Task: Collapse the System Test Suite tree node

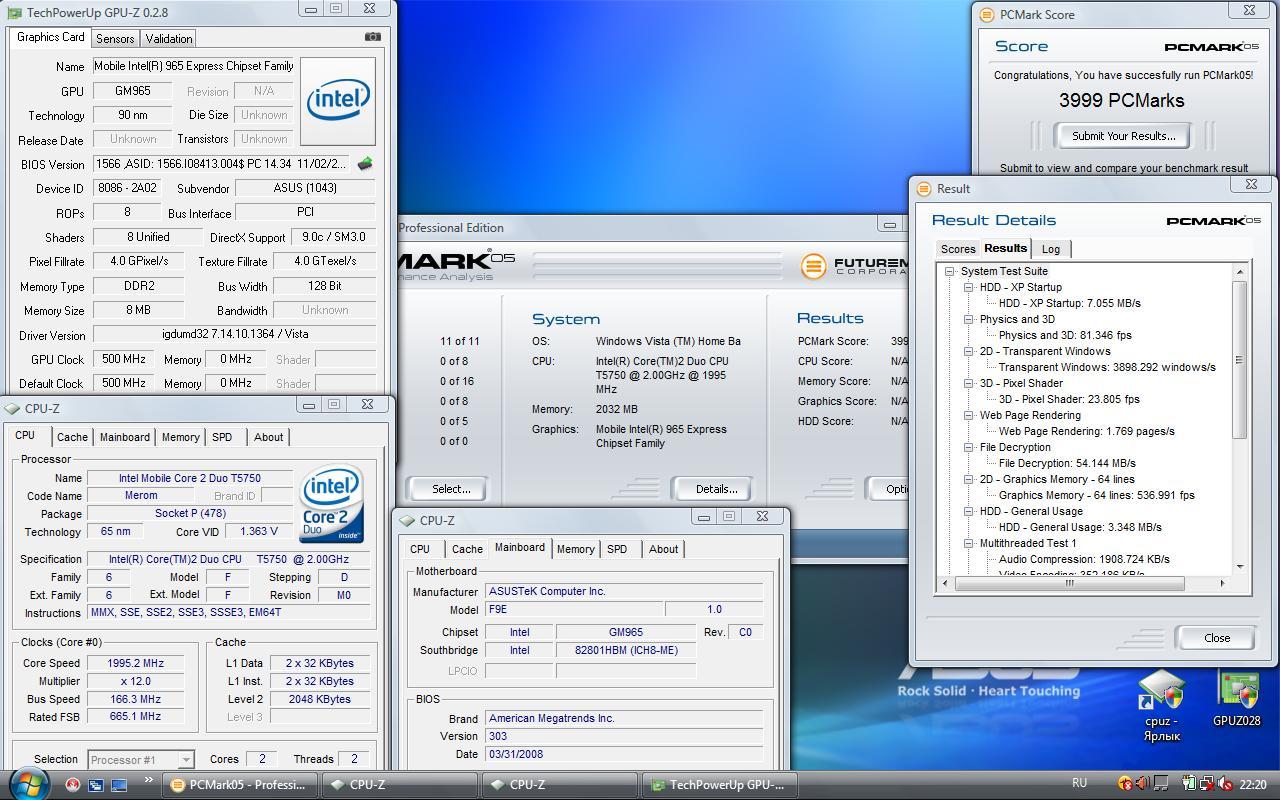Action: click(949, 271)
